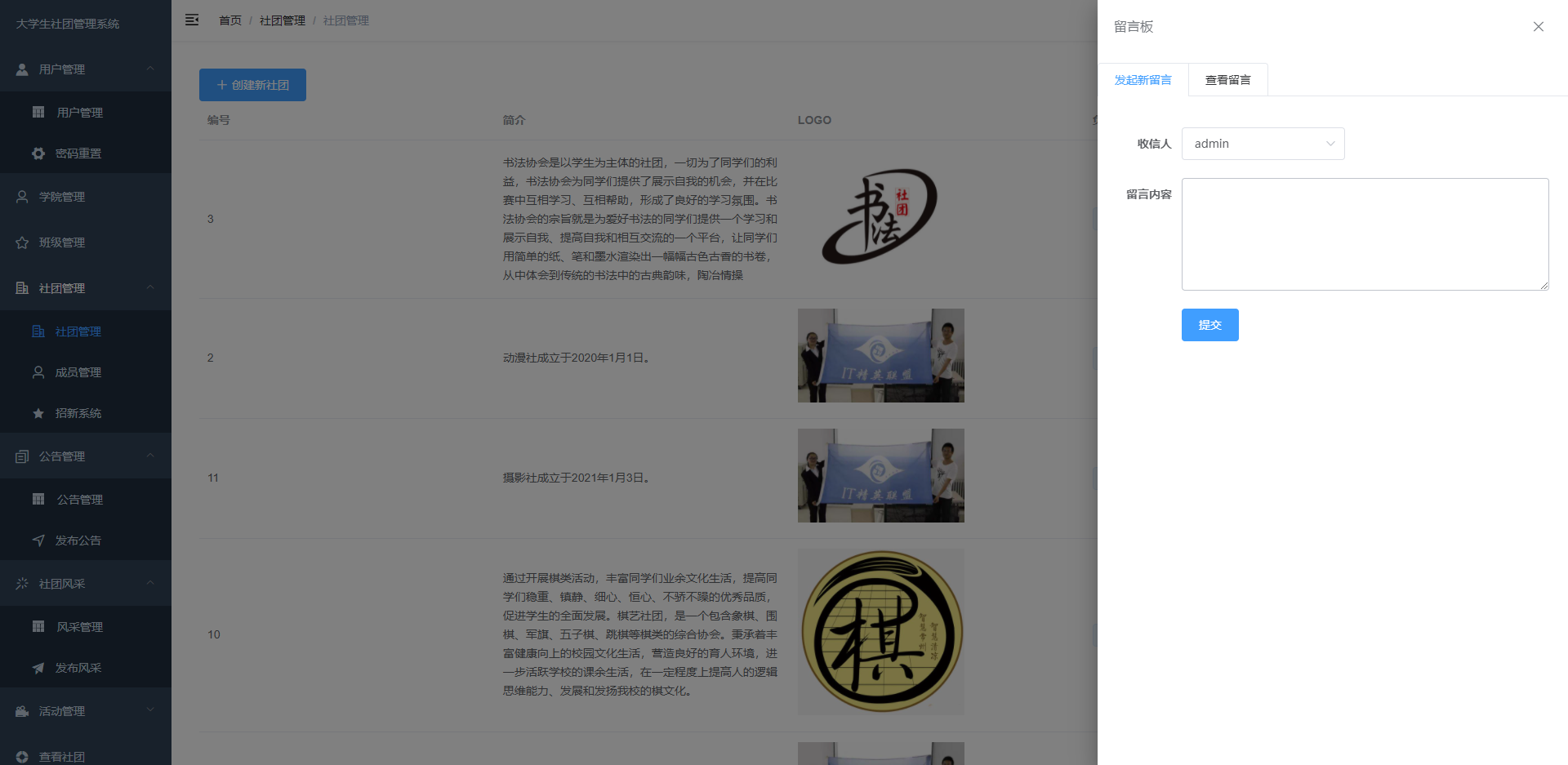View the chess club 棋 logo thumbnail

(880, 631)
